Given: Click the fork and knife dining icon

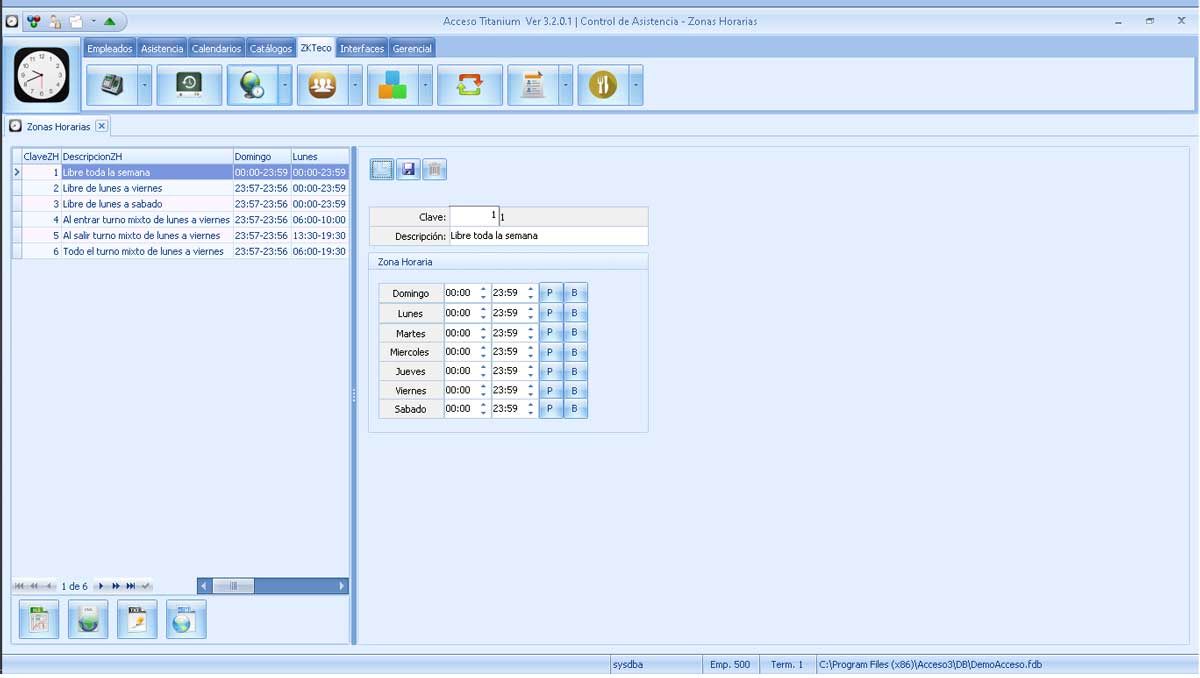Looking at the screenshot, I should (602, 86).
